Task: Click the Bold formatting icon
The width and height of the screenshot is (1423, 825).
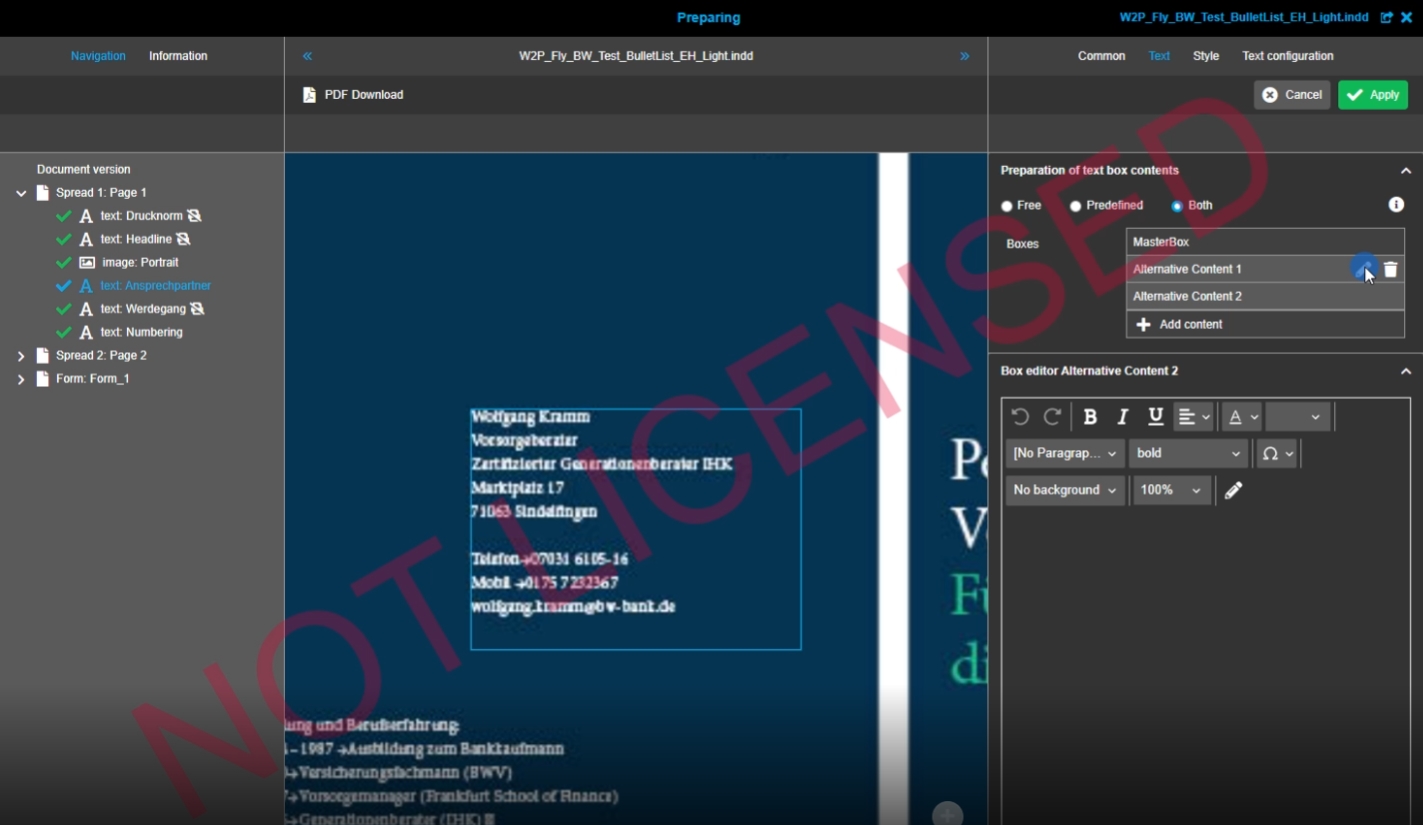Action: [1090, 417]
